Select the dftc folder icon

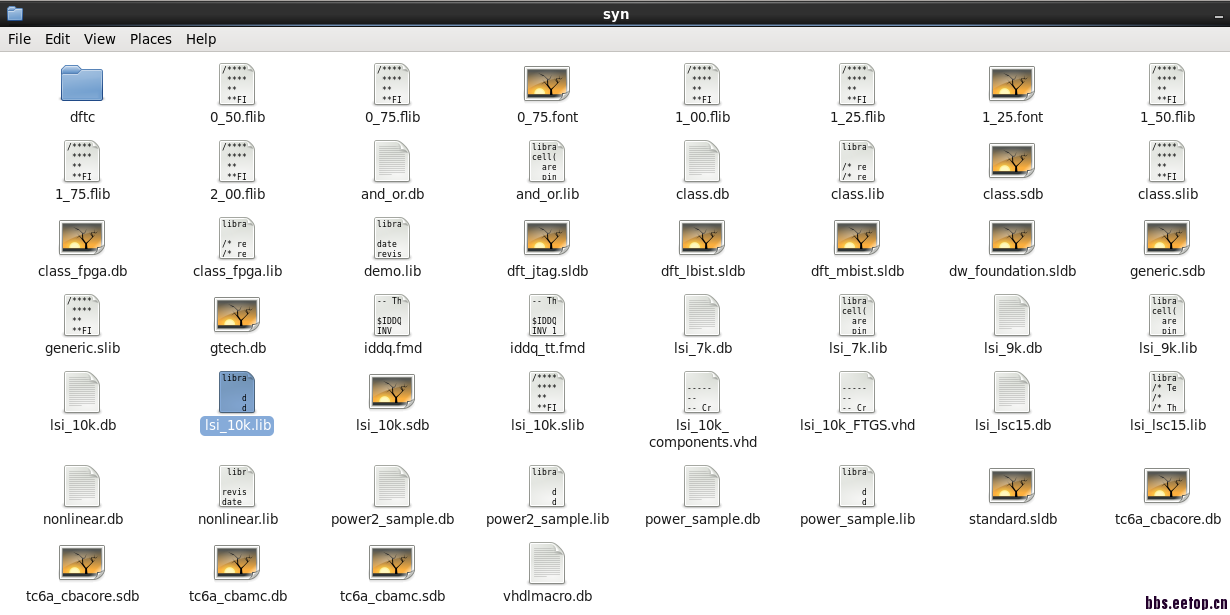tap(82, 84)
